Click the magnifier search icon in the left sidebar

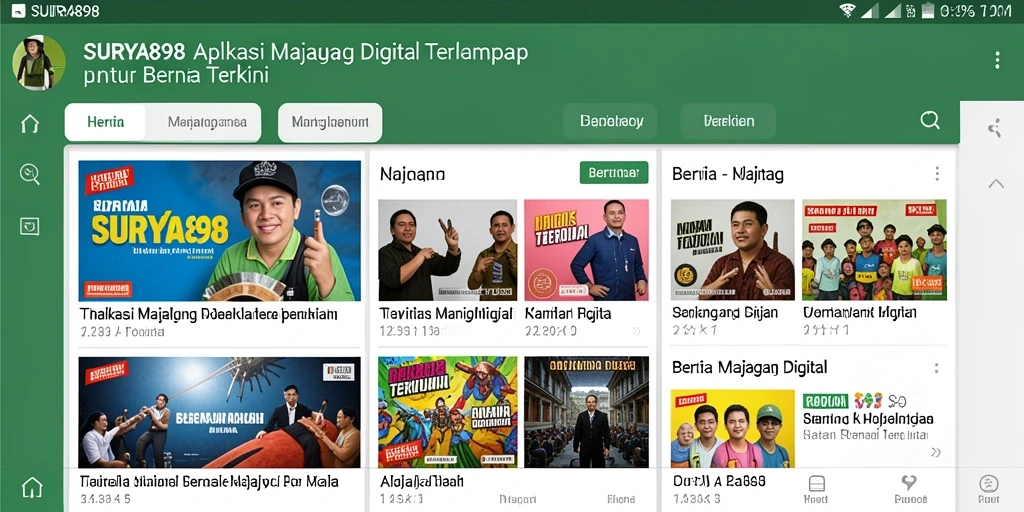pyautogui.click(x=30, y=174)
